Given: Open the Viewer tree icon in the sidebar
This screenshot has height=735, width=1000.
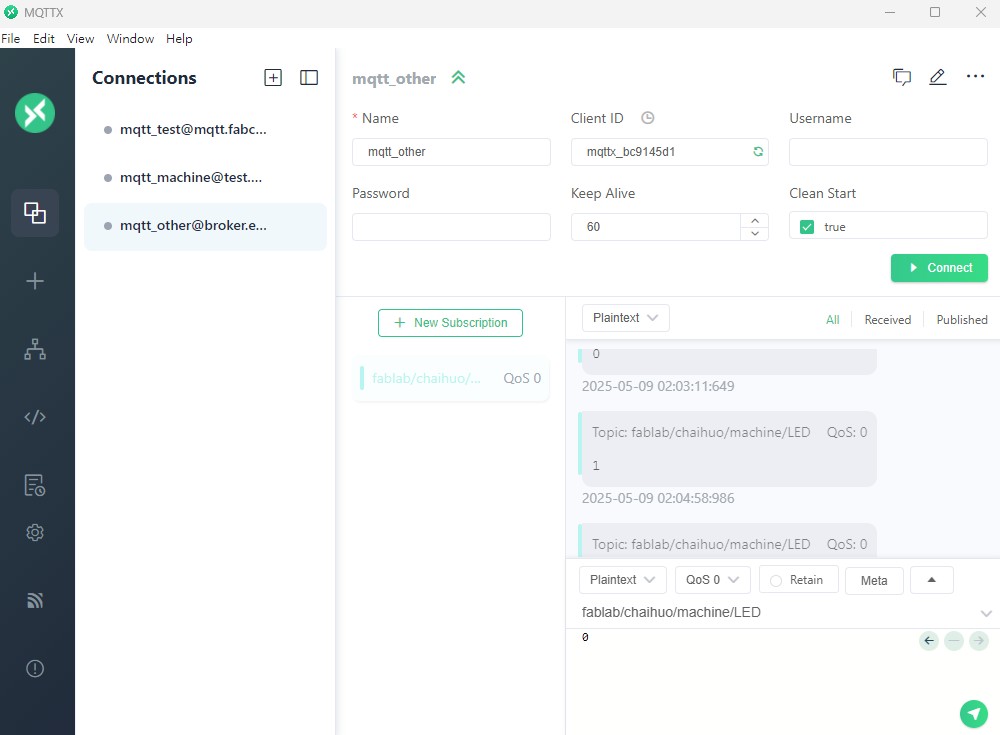Looking at the screenshot, I should point(35,349).
